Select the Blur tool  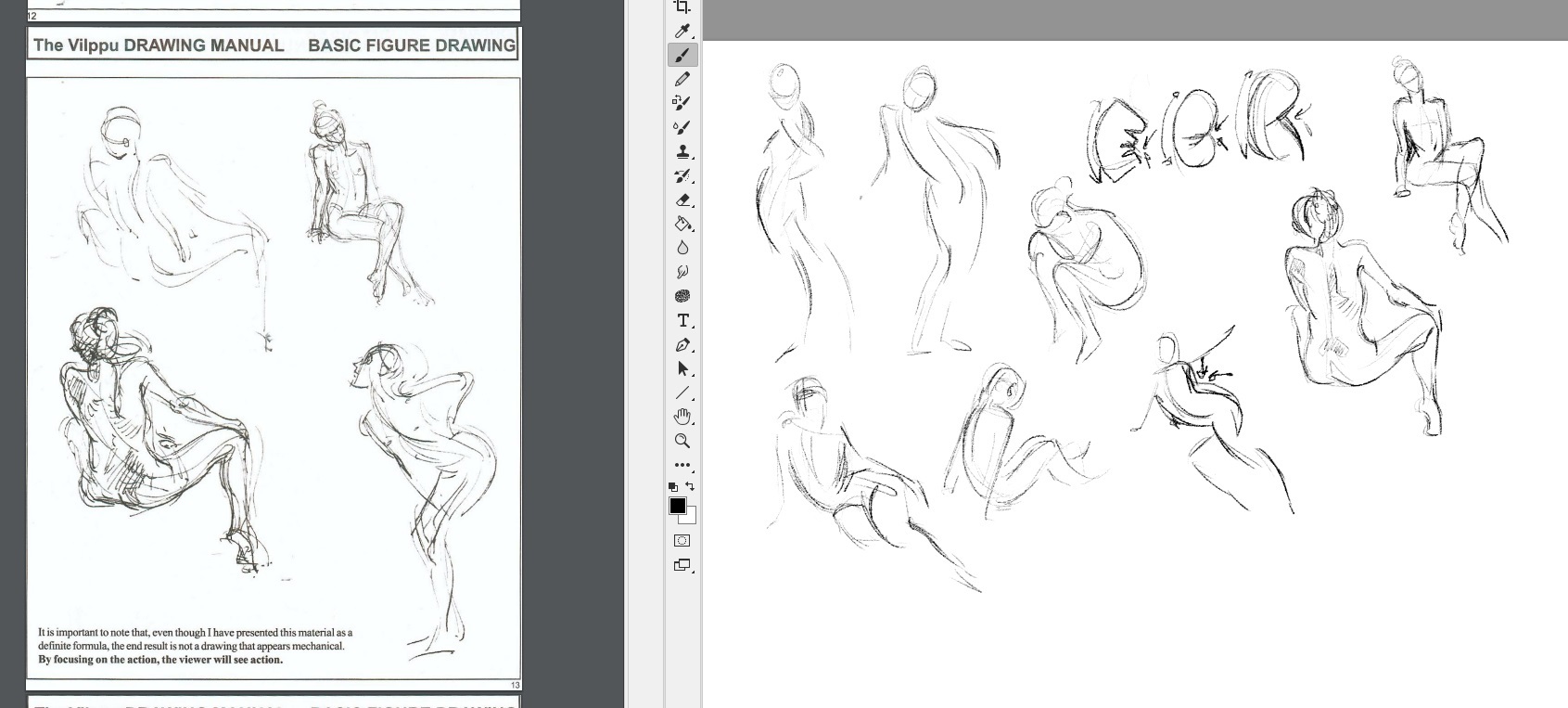click(682, 248)
